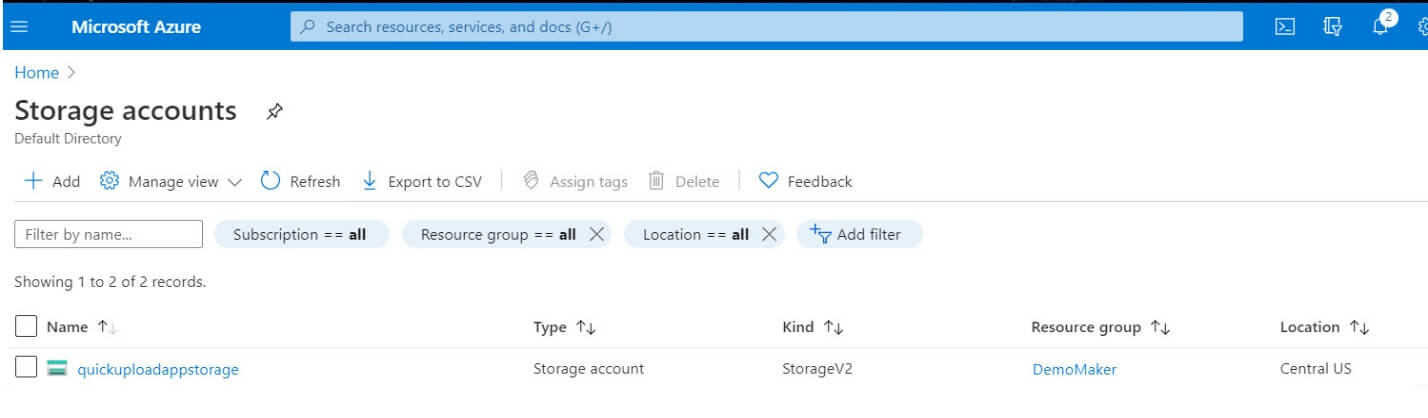Screen dimensions: 1428x418
Task: Sort by Name column arrows
Action: [x=107, y=327]
